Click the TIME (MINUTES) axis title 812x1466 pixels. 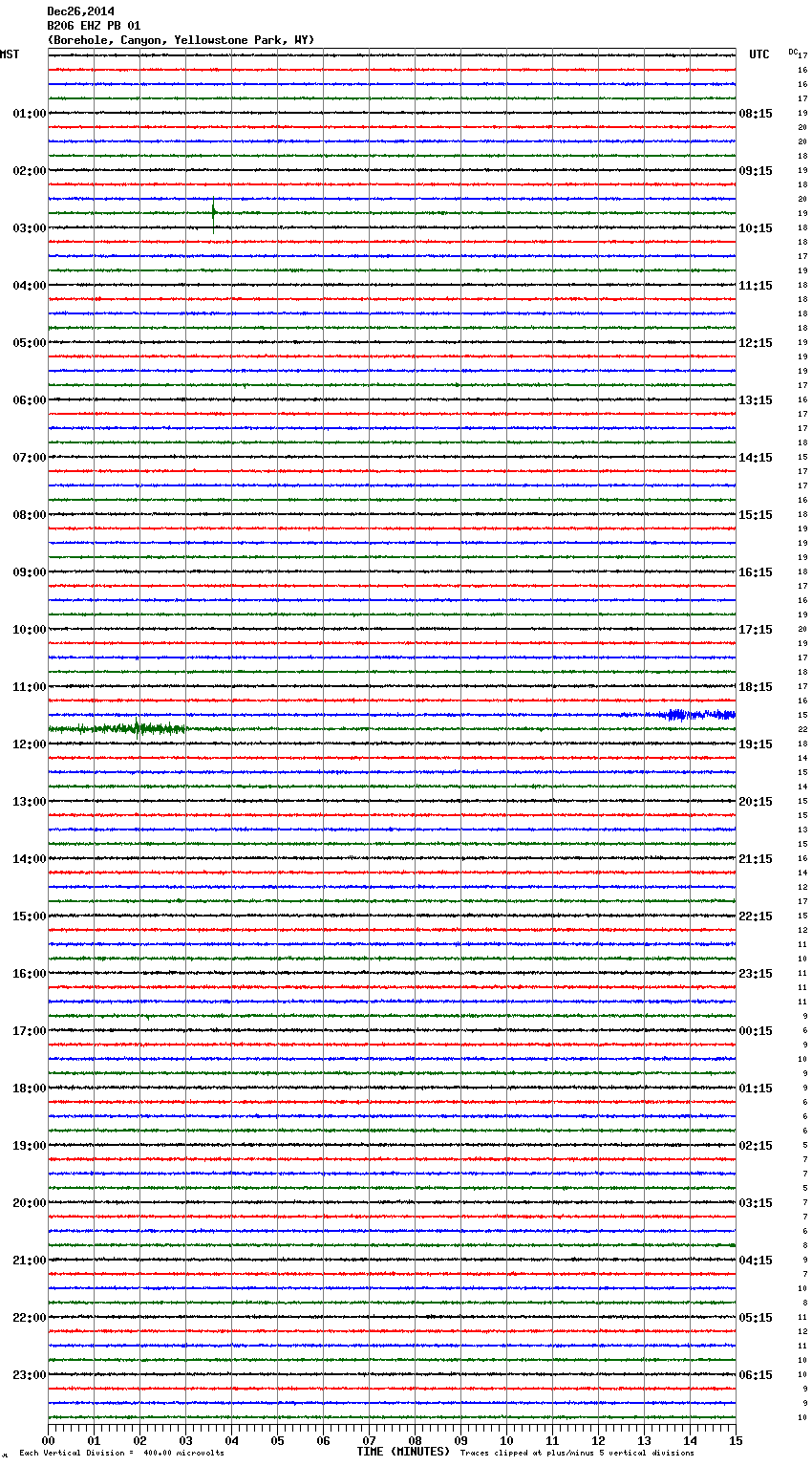[x=403, y=1452]
